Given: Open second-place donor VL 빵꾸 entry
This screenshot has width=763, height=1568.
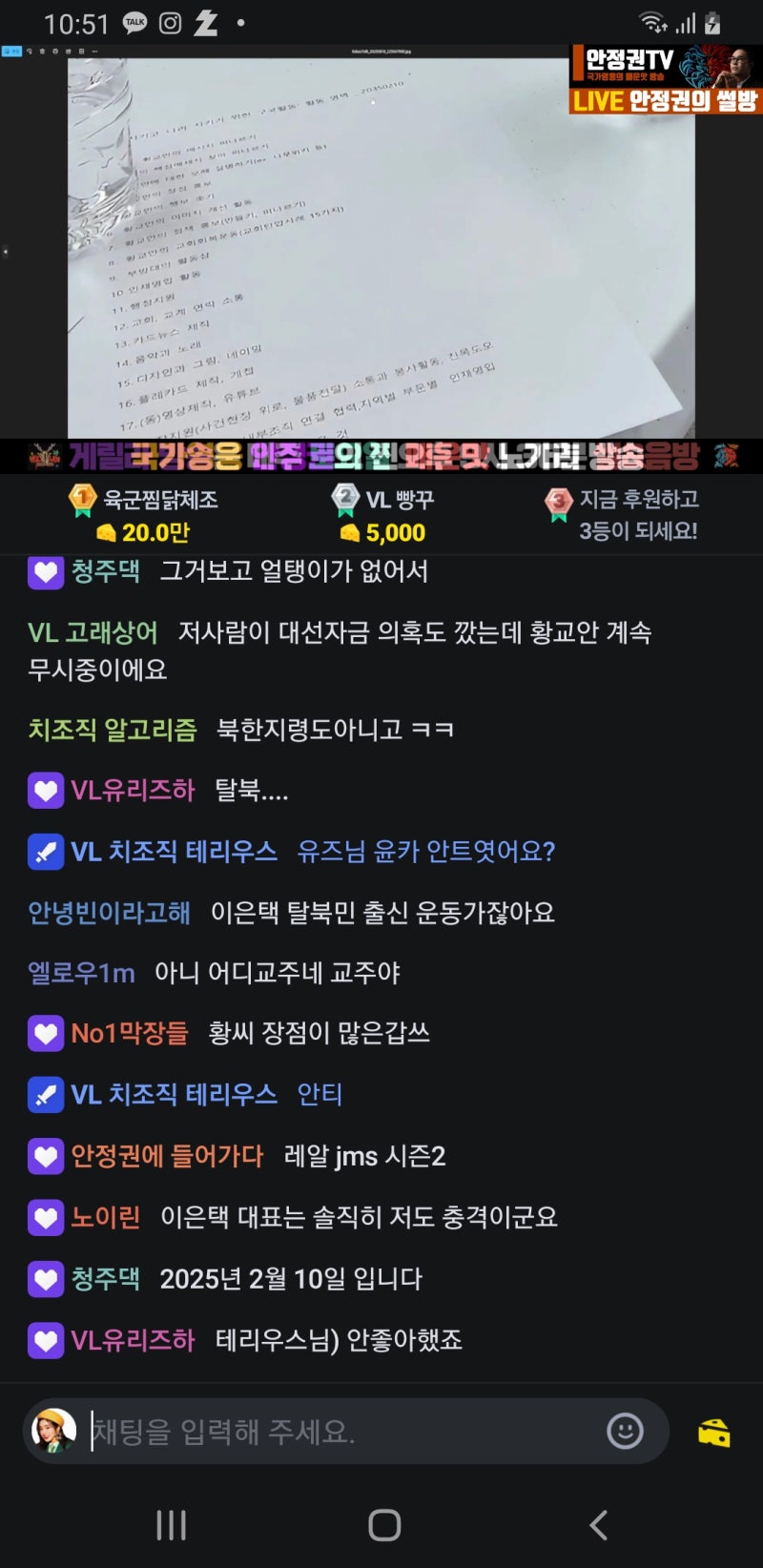Looking at the screenshot, I should tap(383, 515).
